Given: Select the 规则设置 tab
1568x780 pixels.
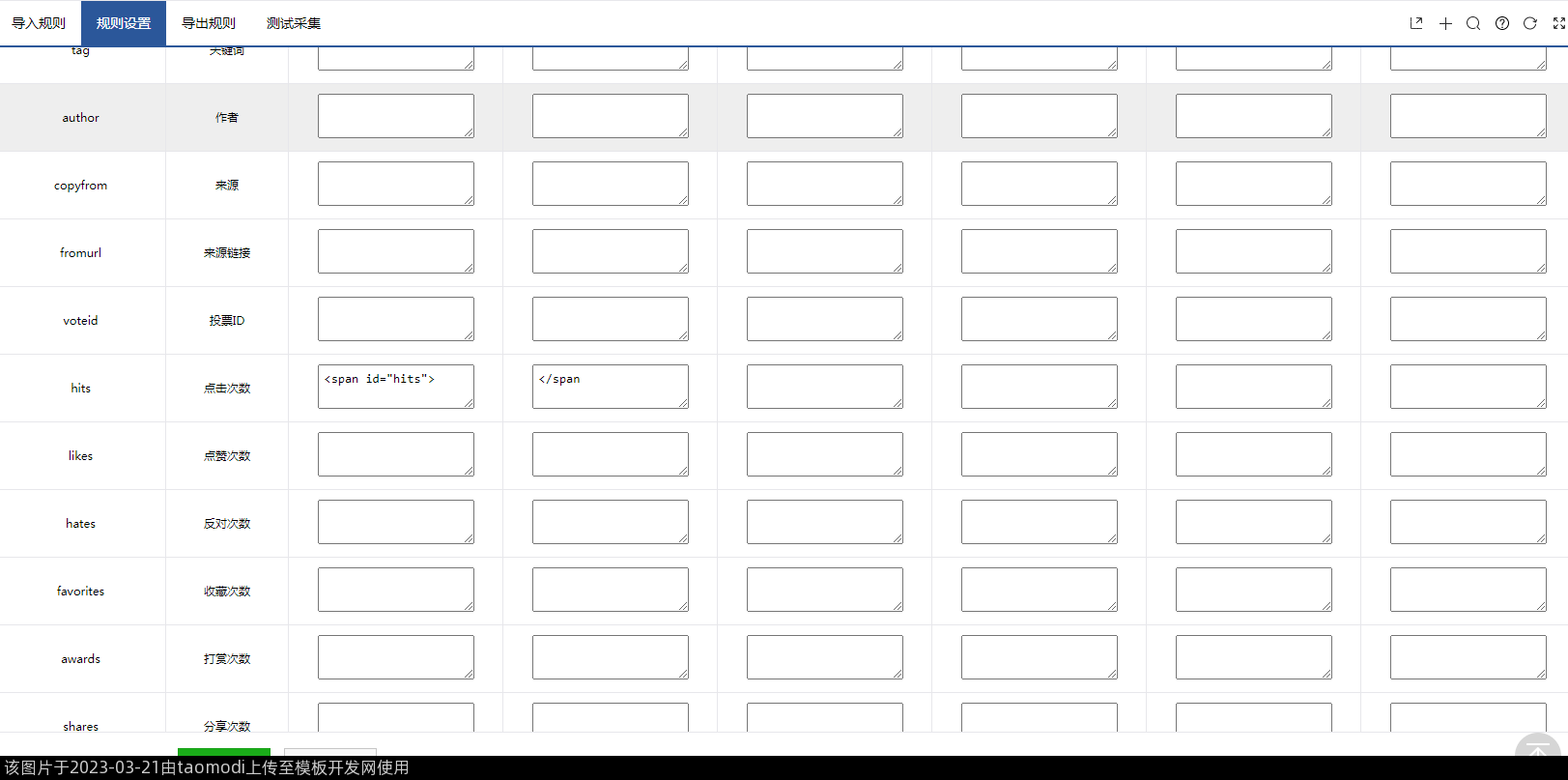Looking at the screenshot, I should click(x=124, y=23).
